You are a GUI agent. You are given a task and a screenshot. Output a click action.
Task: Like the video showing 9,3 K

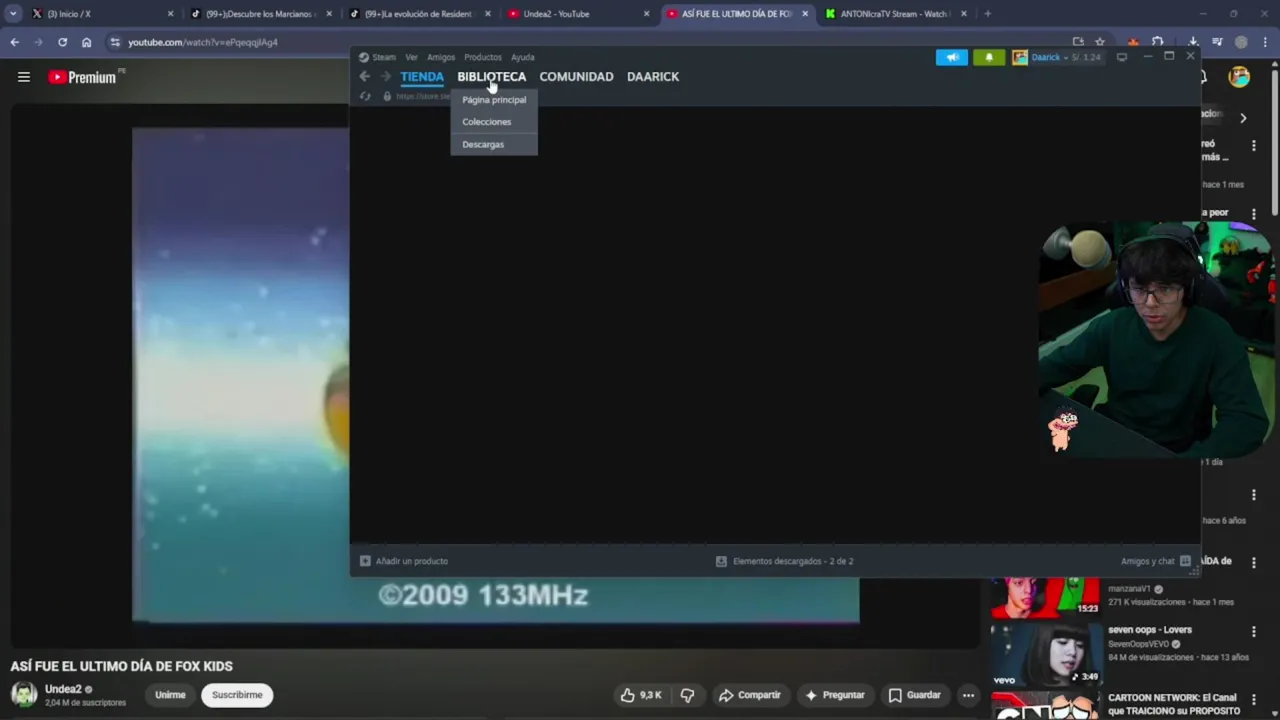click(x=640, y=695)
